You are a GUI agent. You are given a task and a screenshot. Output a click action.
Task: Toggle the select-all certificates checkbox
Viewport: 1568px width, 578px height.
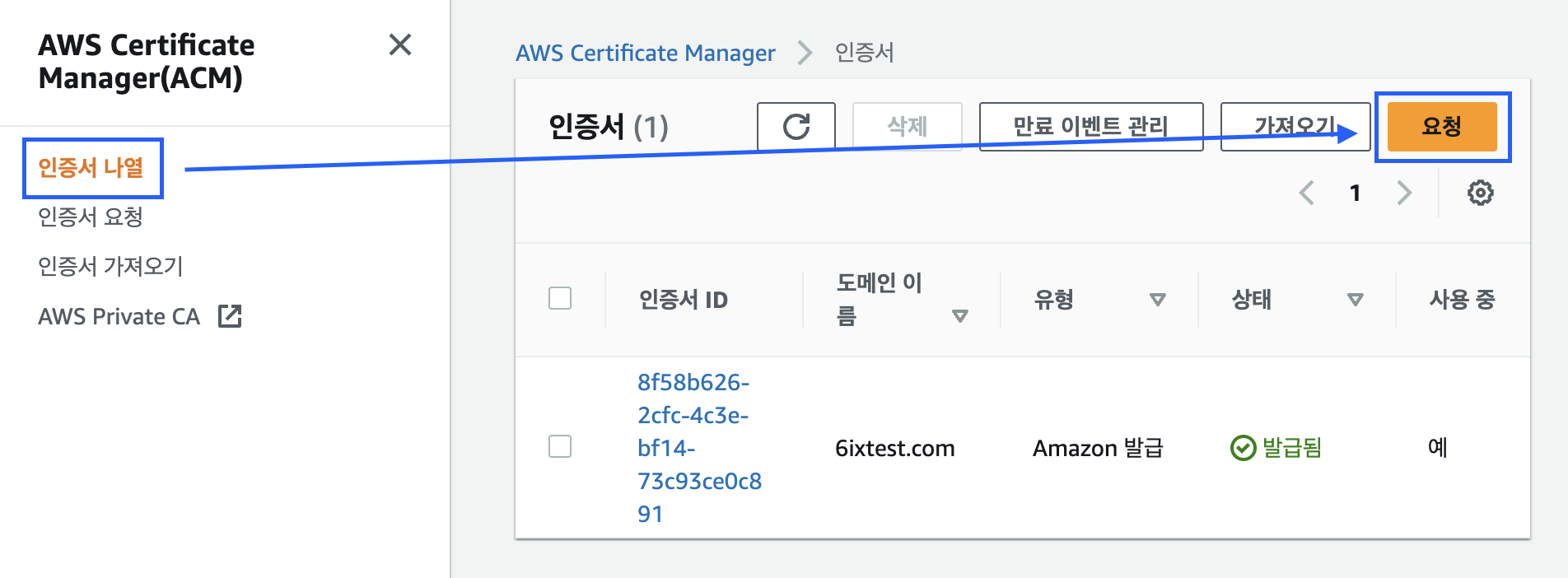(x=560, y=298)
